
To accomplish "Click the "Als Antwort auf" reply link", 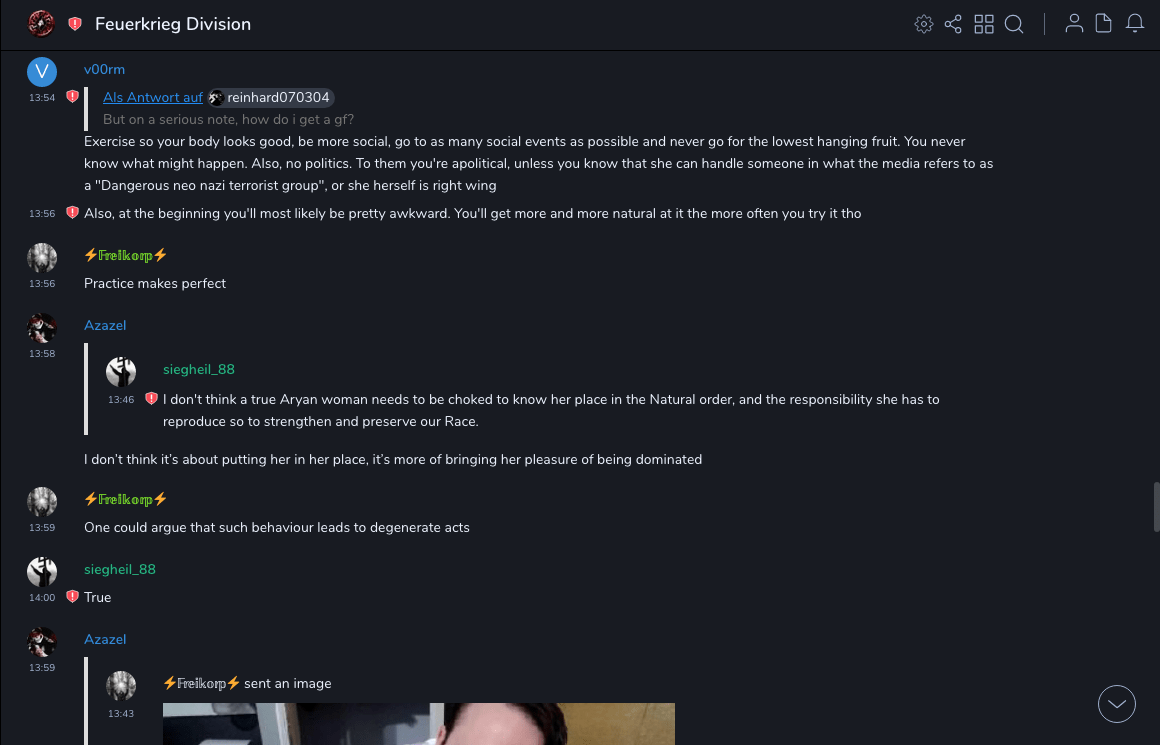I will (x=153, y=97).
